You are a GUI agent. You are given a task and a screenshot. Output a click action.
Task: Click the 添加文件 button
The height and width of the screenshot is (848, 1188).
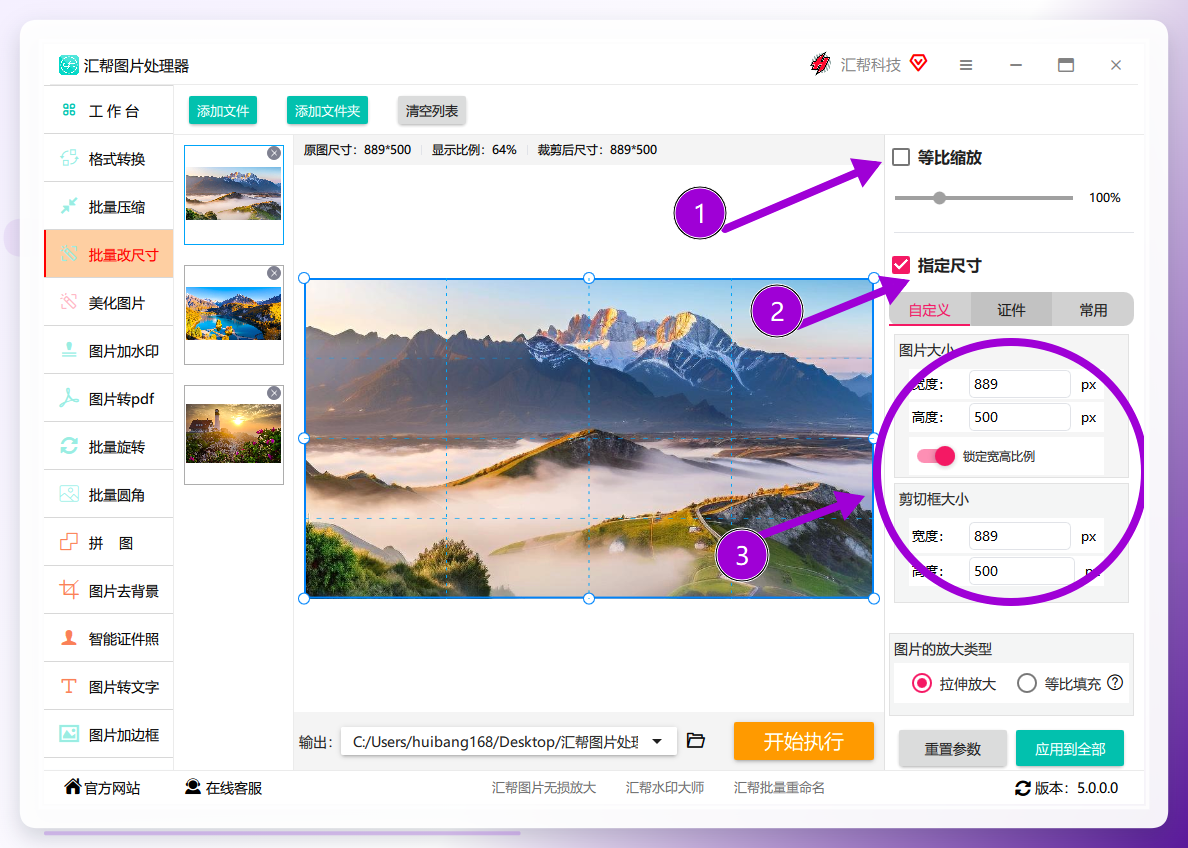pos(223,111)
